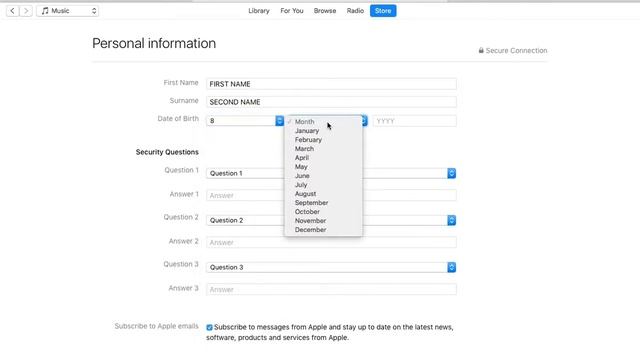Click the Secure Connection lock icon

(x=481, y=51)
